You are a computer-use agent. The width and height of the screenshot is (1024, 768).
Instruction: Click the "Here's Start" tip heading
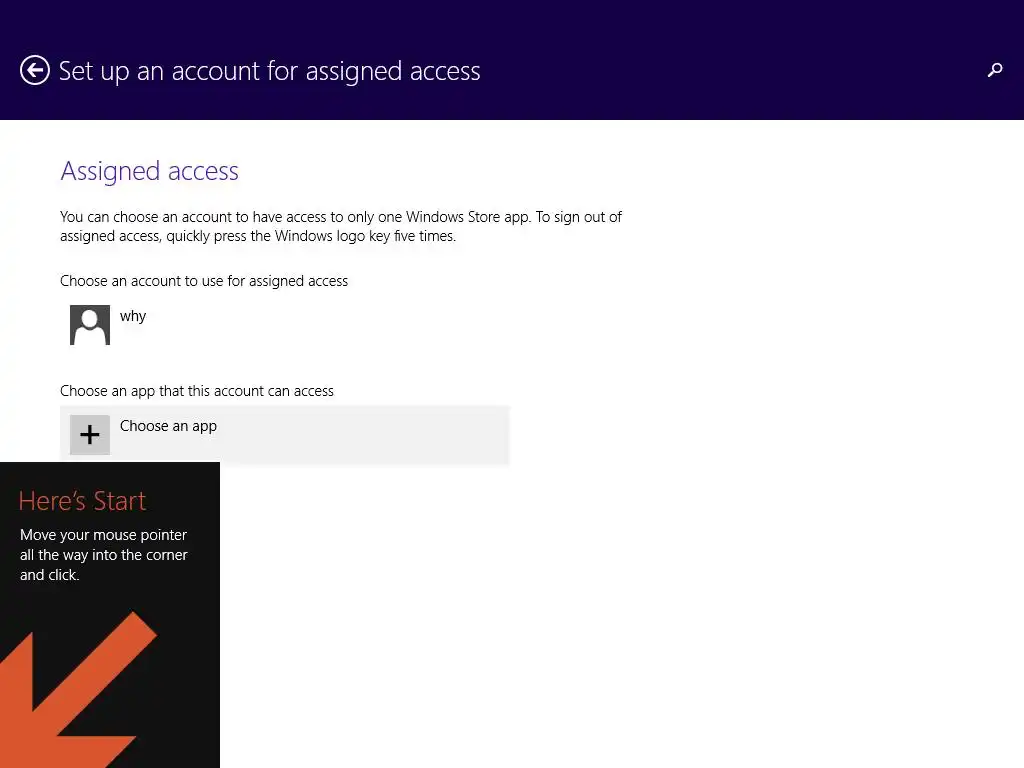coord(82,500)
